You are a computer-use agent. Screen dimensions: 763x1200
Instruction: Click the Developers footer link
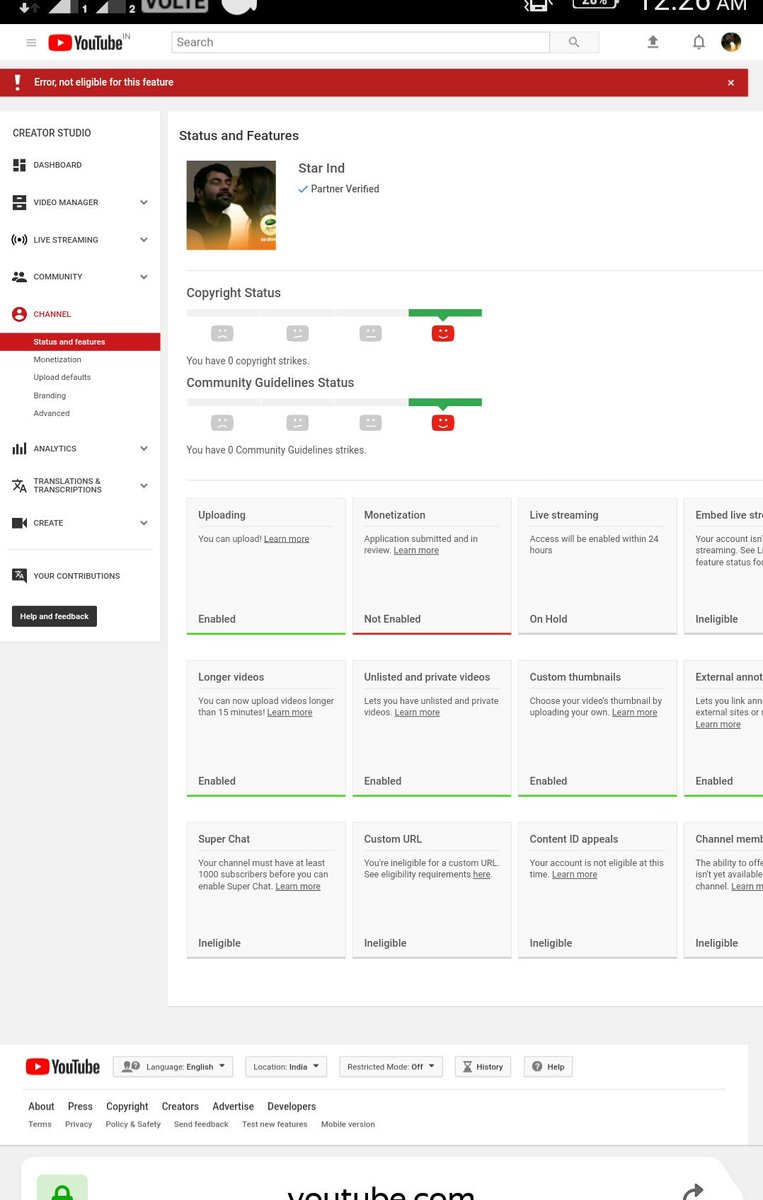coord(291,1107)
